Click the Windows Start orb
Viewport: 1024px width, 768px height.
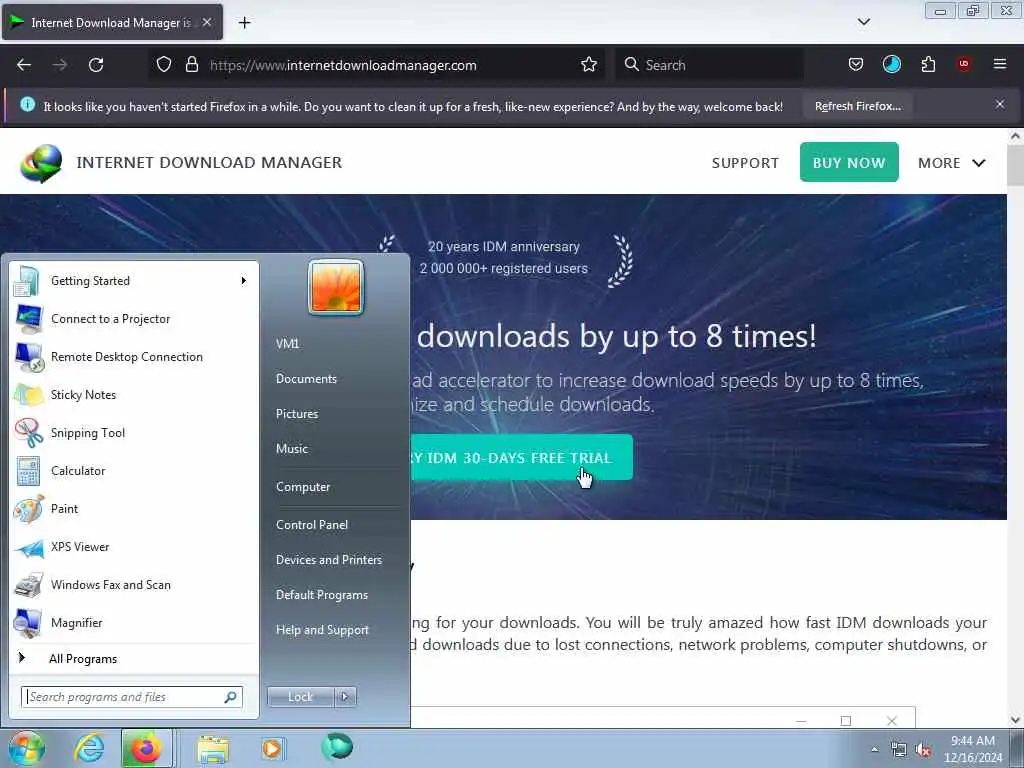[25, 748]
